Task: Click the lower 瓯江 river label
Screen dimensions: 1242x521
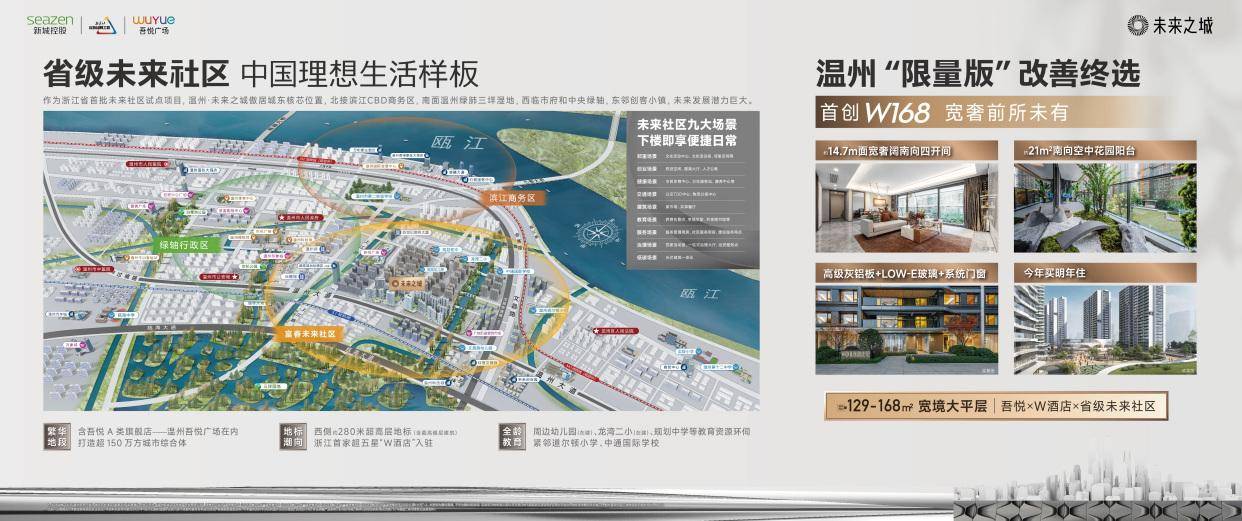Action: tap(698, 295)
